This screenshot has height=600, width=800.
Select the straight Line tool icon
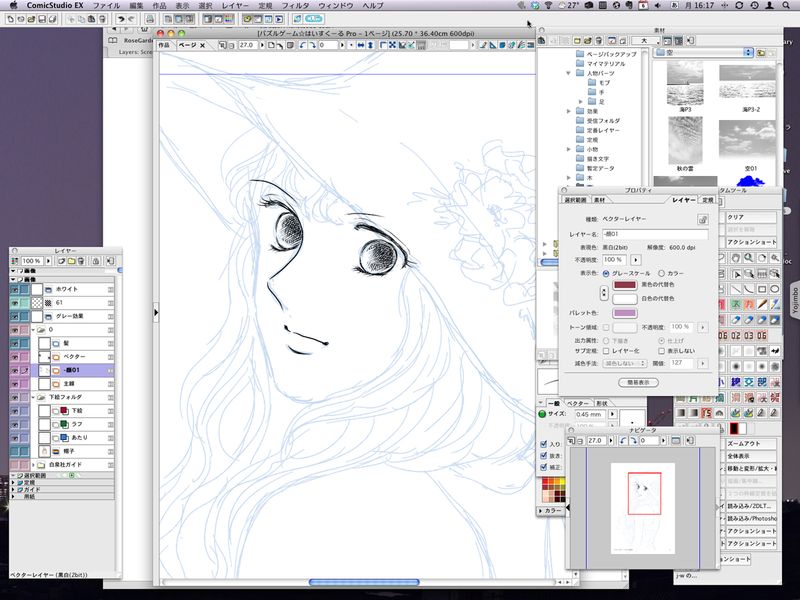pyautogui.click(x=735, y=289)
